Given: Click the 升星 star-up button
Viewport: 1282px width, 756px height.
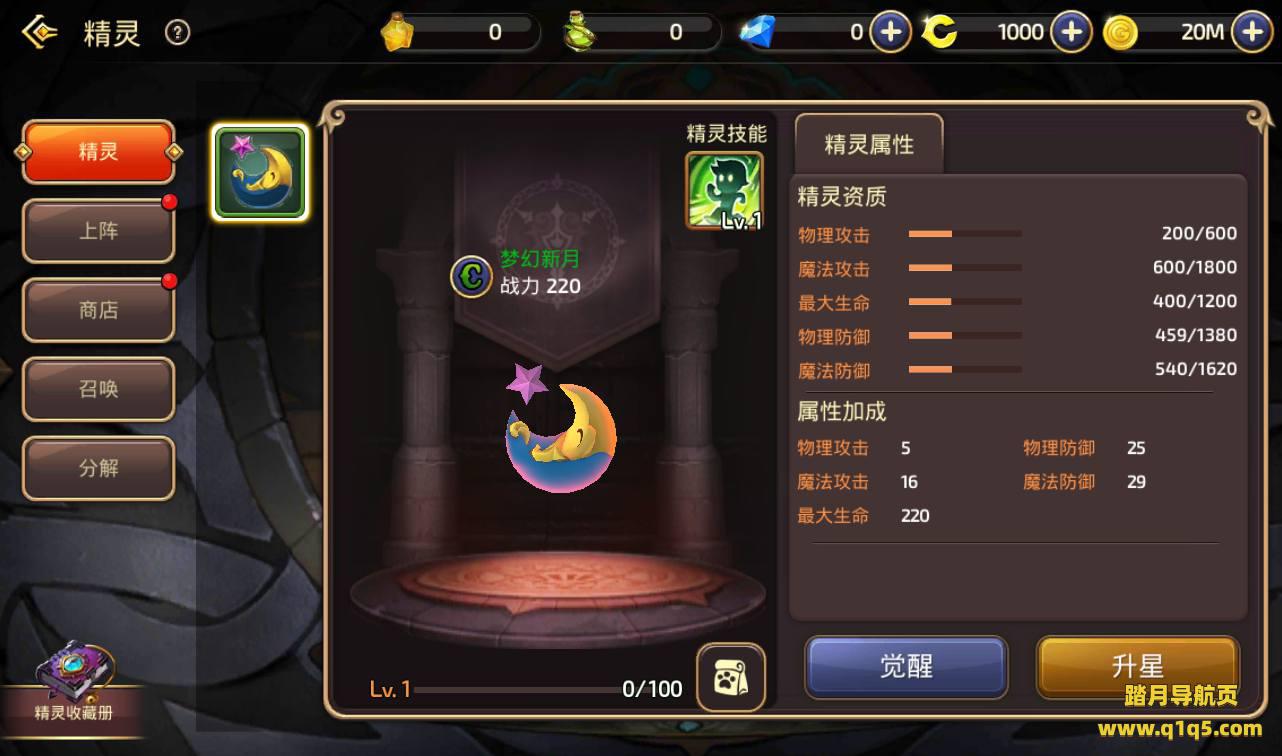Looking at the screenshot, I should [x=1138, y=667].
